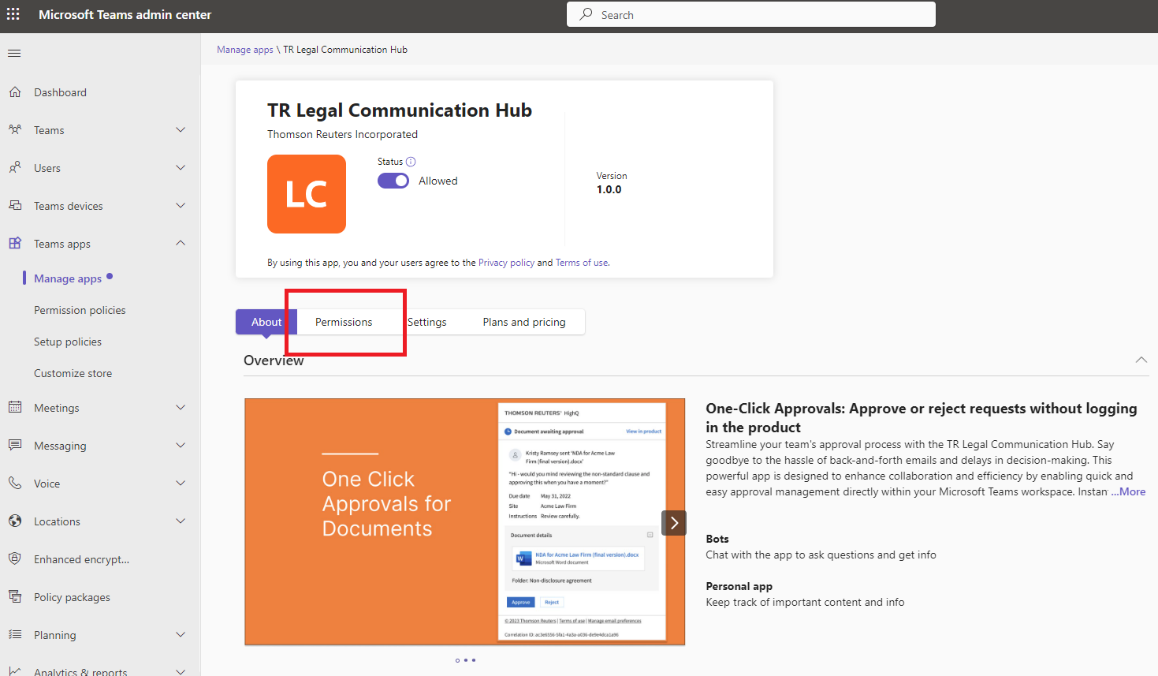Click the One Click Approvals screenshot

(465, 522)
